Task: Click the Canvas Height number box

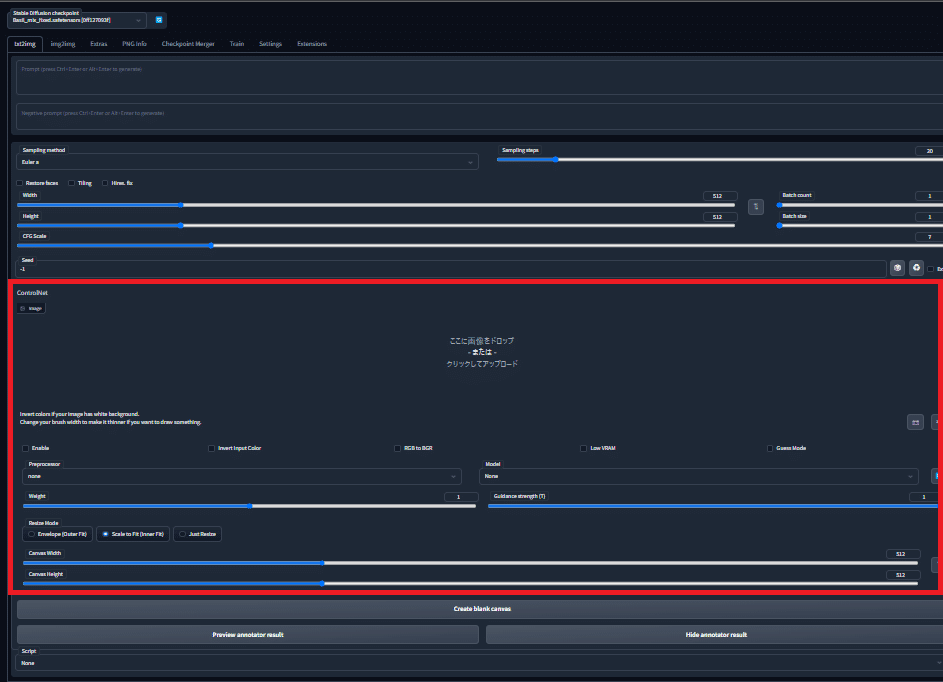Action: pos(903,575)
